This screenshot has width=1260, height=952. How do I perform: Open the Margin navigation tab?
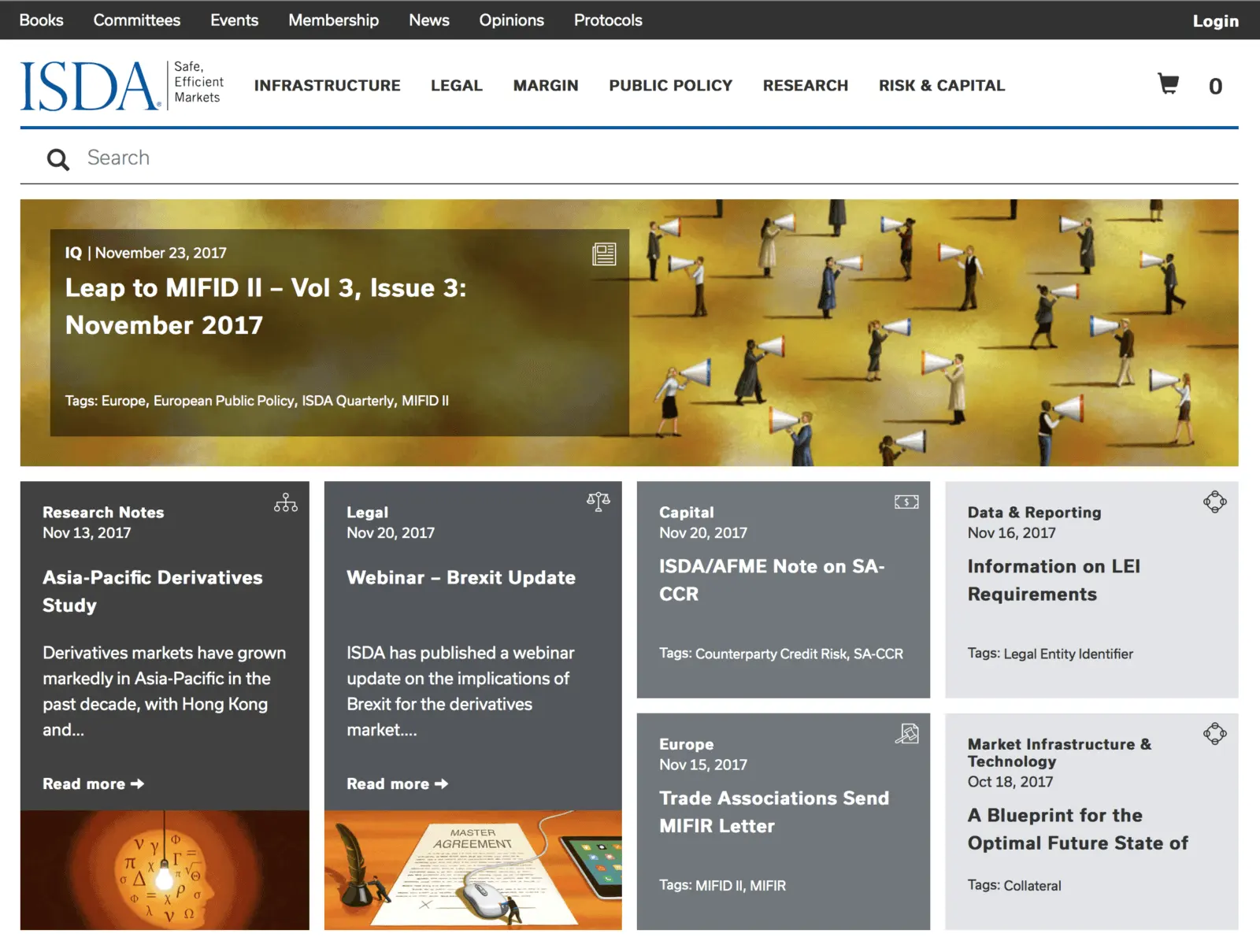click(x=546, y=86)
